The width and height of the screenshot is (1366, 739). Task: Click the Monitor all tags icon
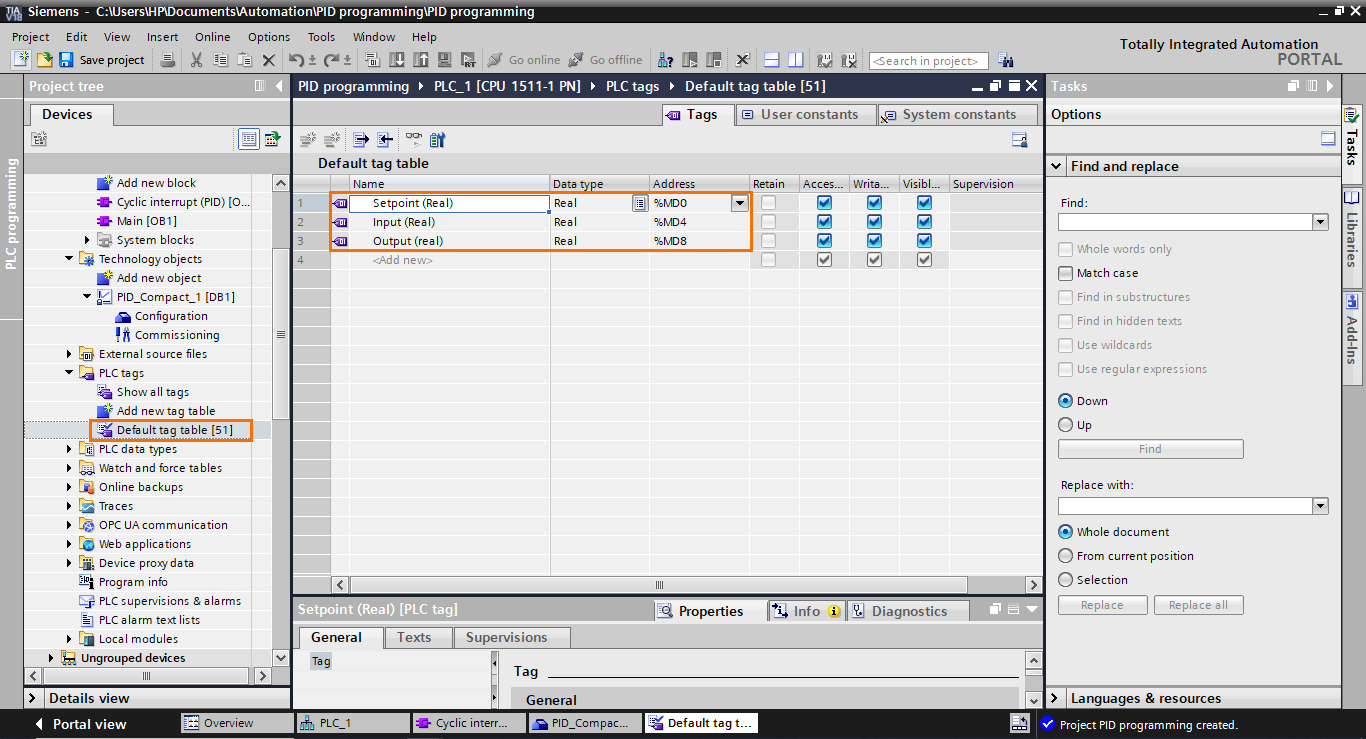point(412,139)
